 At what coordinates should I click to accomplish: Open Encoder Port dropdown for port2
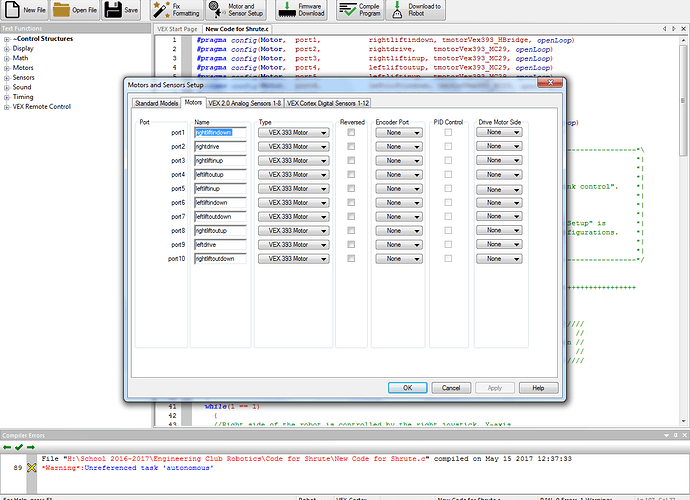pos(399,147)
